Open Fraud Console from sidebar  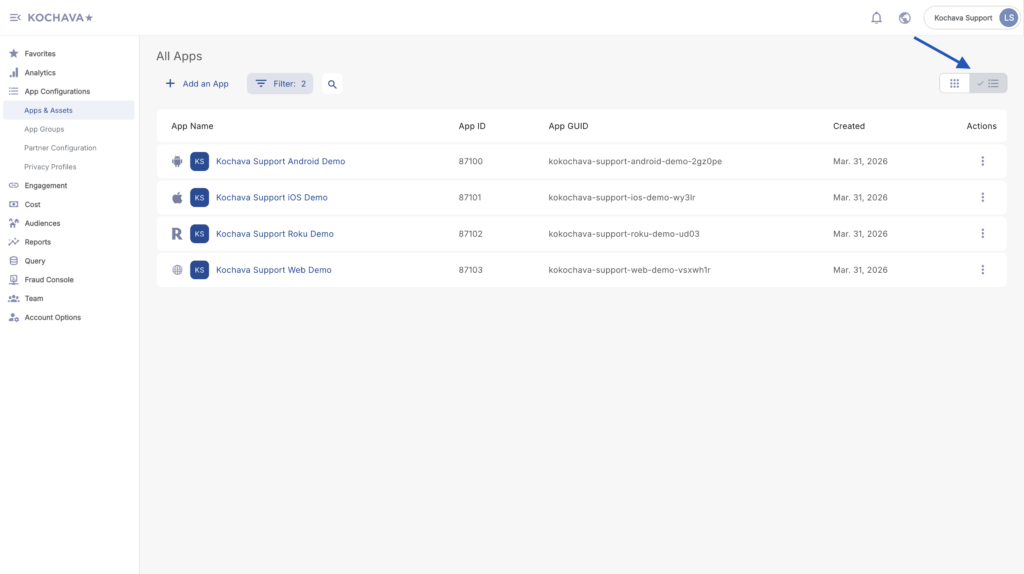(48, 280)
